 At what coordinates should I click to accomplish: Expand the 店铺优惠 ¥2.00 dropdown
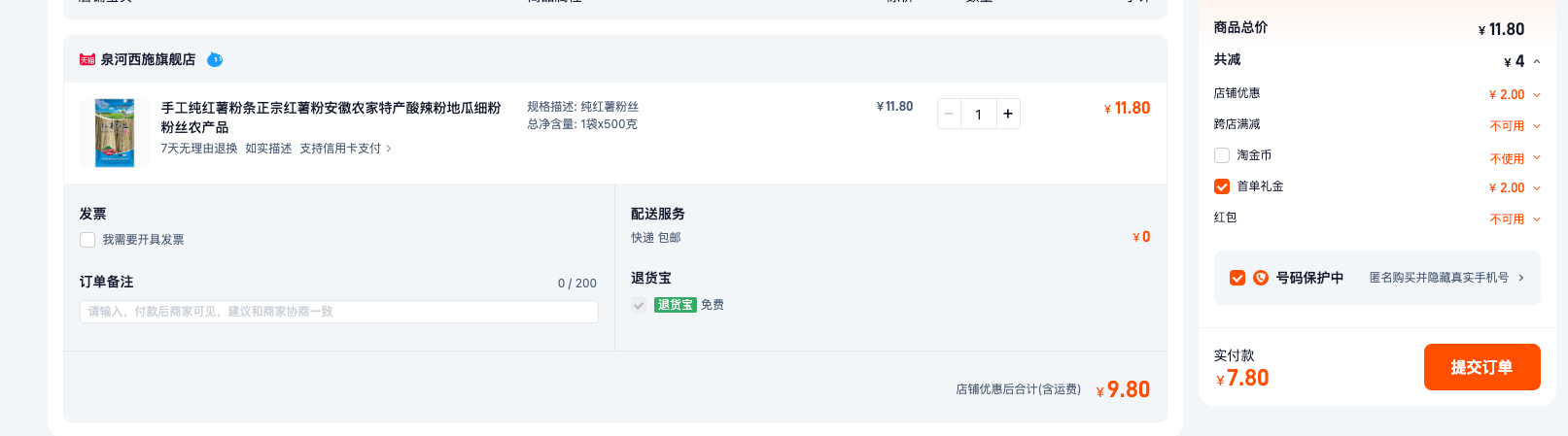(x=1537, y=94)
